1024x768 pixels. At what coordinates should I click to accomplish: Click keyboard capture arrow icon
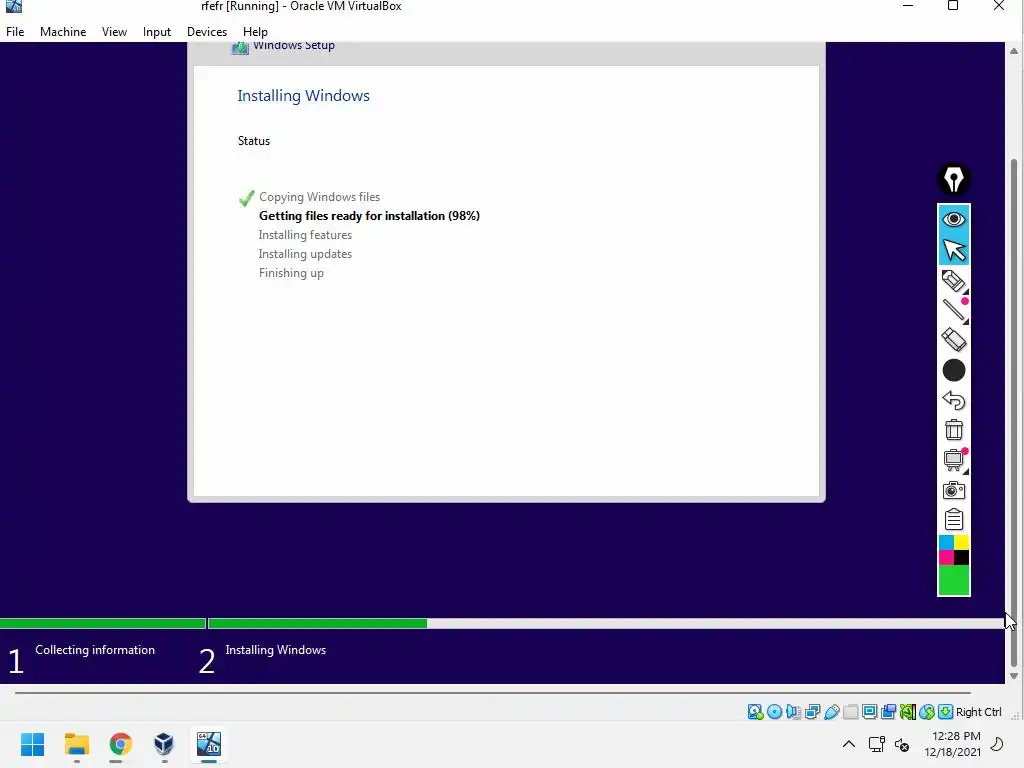[945, 712]
